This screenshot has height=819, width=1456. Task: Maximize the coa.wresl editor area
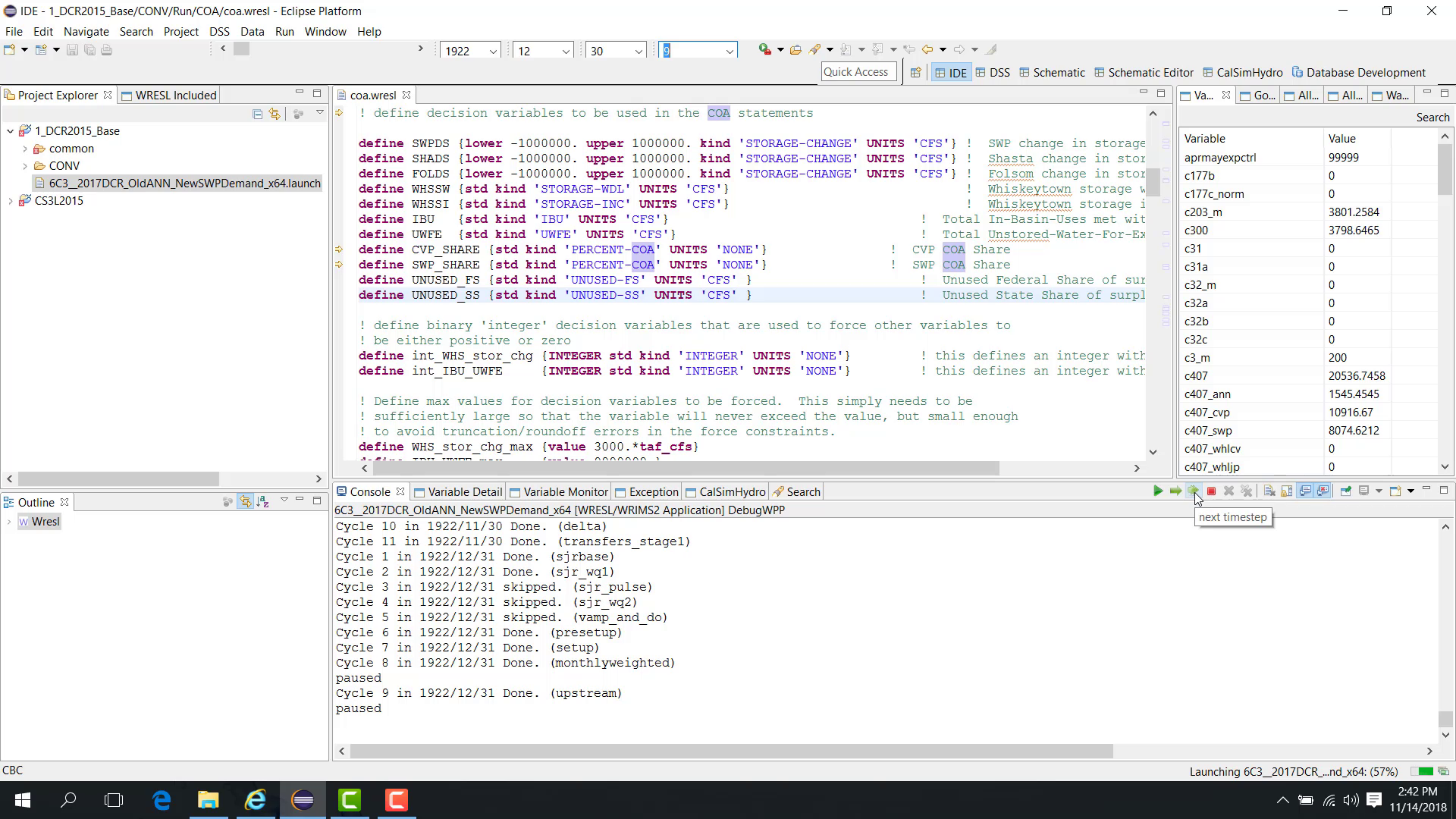click(x=1161, y=93)
